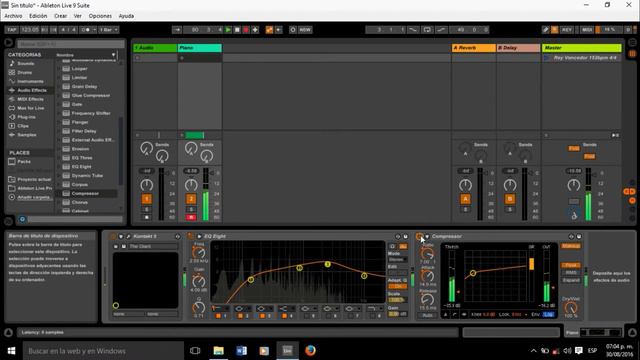Click the Compressor Dry/Wet knob
Screen dimensions: 640x360
tap(571, 308)
